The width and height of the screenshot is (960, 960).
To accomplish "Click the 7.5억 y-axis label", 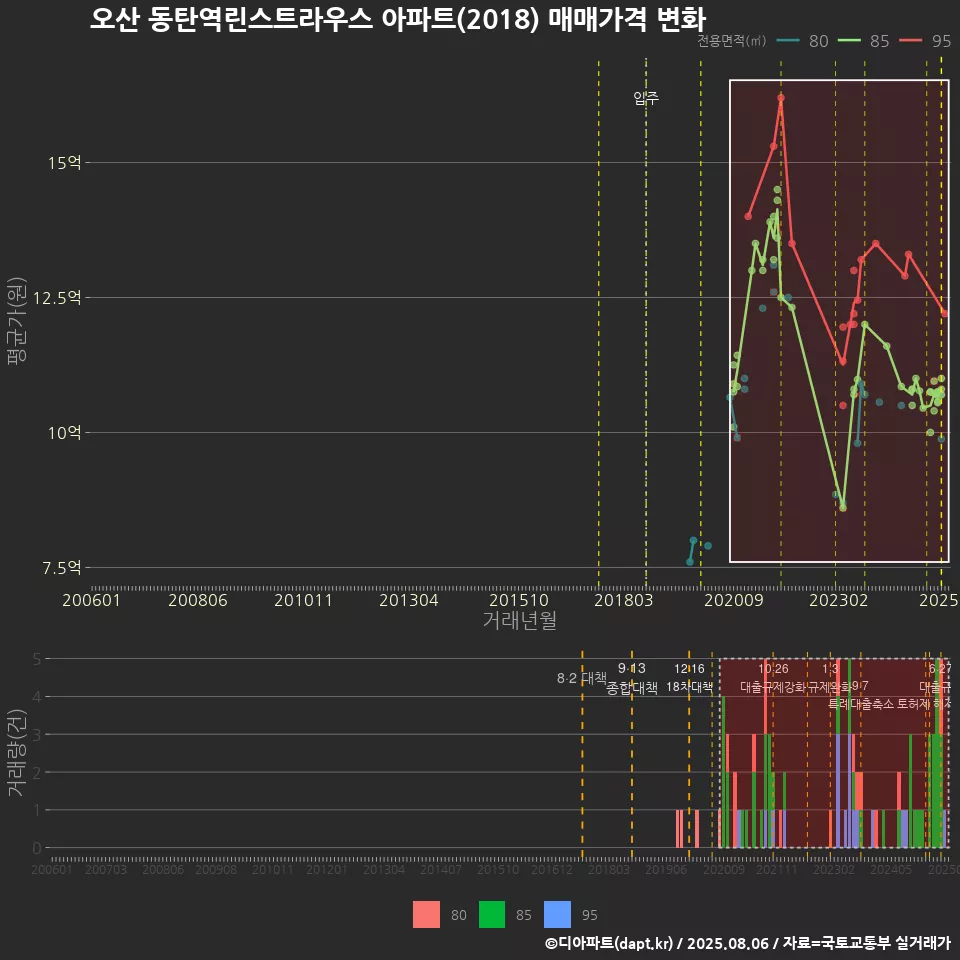I will (61, 568).
